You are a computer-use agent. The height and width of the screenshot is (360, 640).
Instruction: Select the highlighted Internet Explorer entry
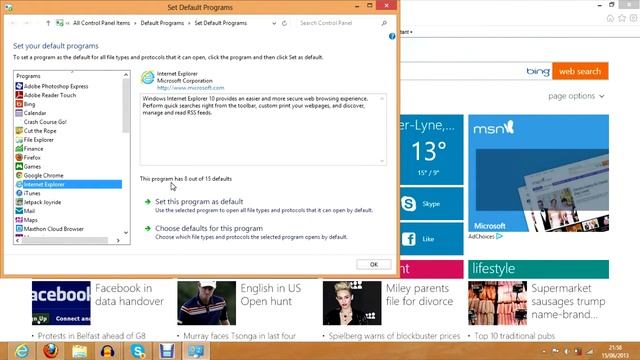coord(69,184)
